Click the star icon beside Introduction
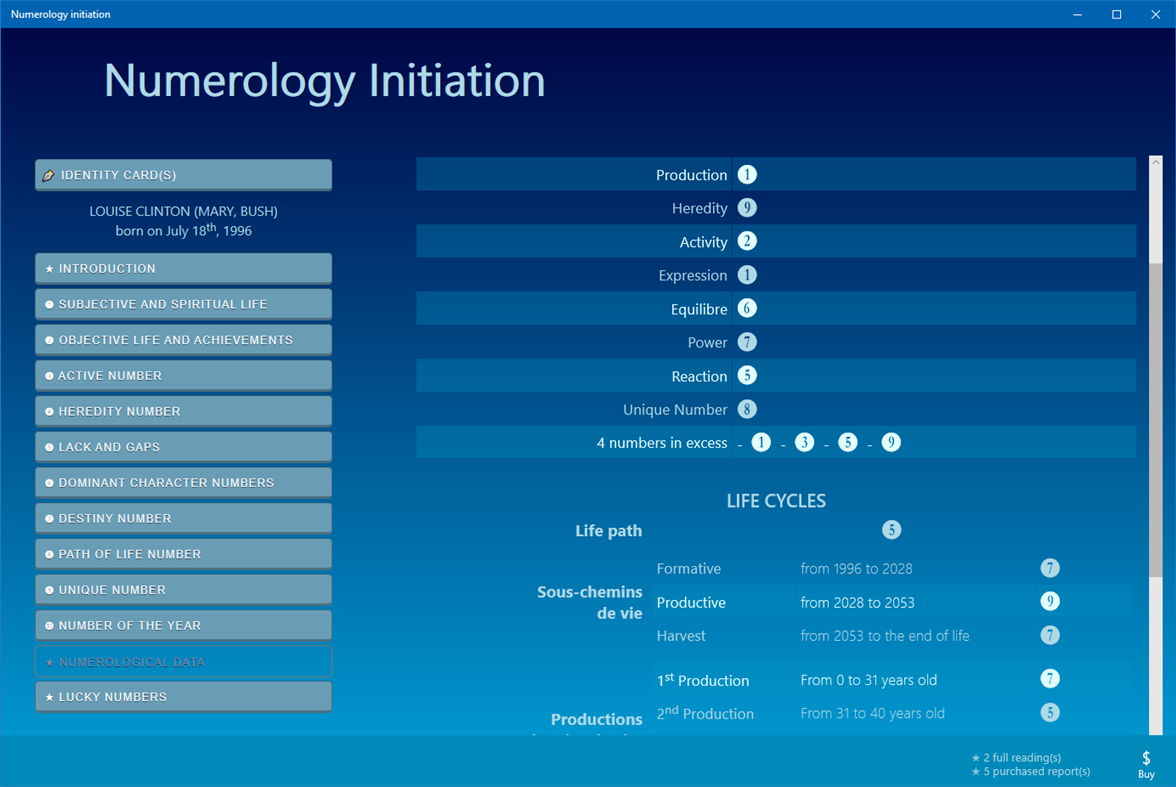 click(49, 268)
